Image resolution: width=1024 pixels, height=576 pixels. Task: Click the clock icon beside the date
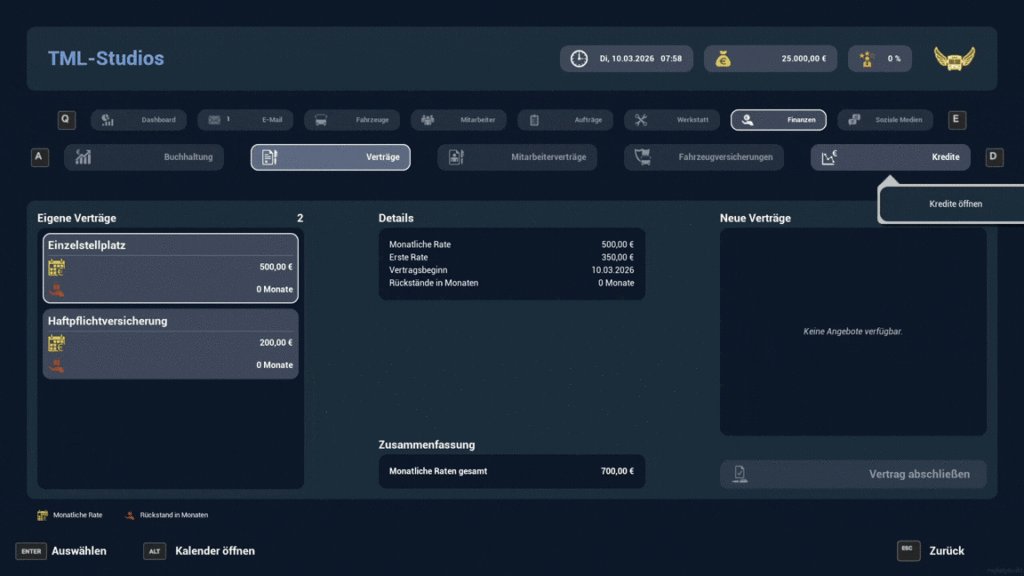tap(579, 59)
